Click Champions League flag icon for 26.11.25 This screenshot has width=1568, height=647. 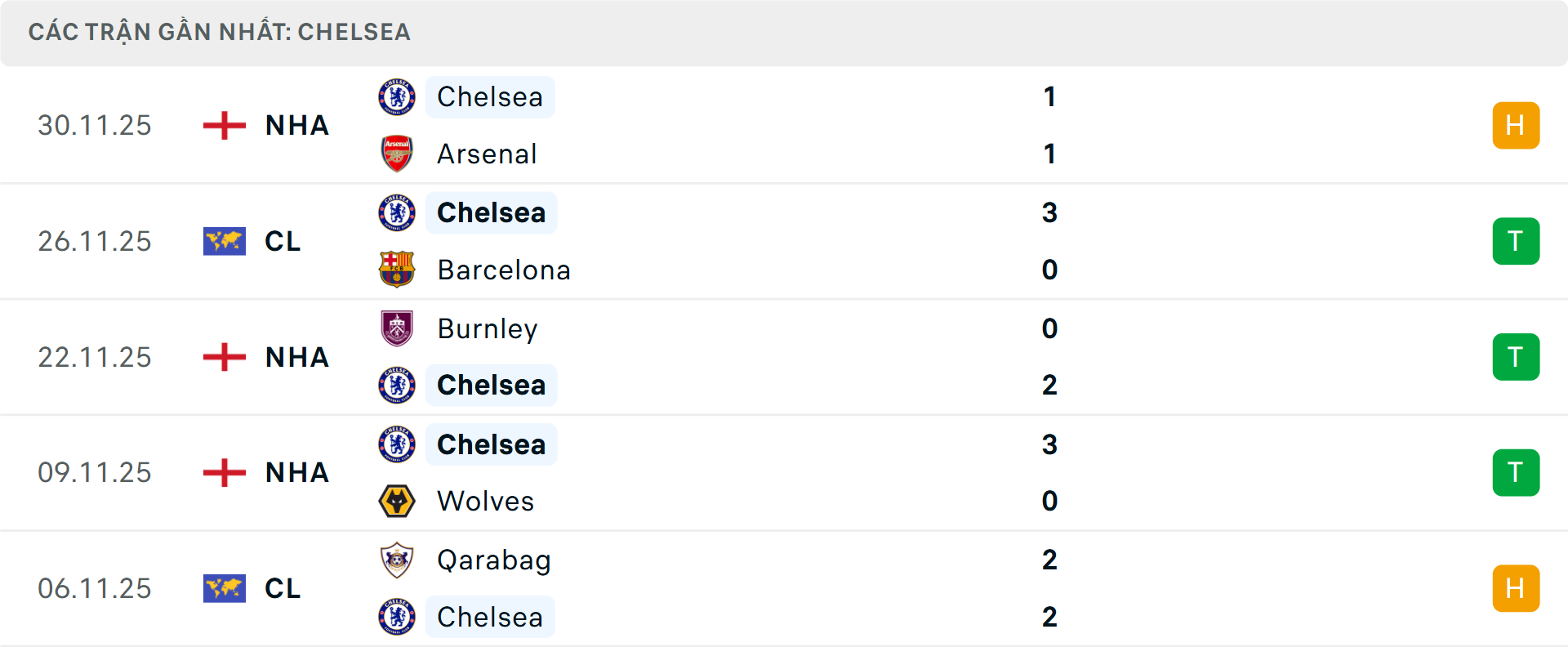click(x=225, y=242)
